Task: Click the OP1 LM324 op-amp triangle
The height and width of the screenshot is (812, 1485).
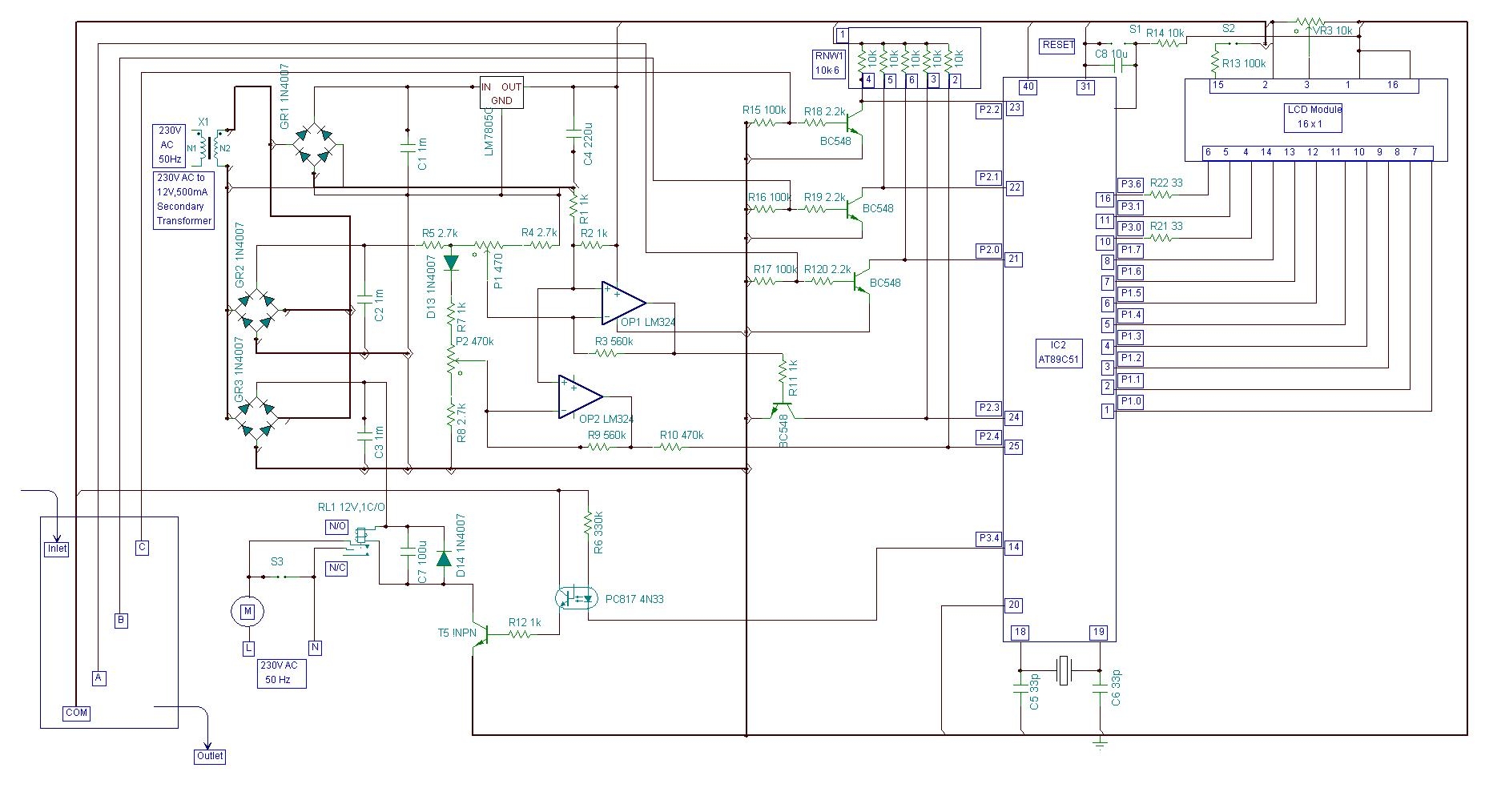Action: tap(624, 303)
